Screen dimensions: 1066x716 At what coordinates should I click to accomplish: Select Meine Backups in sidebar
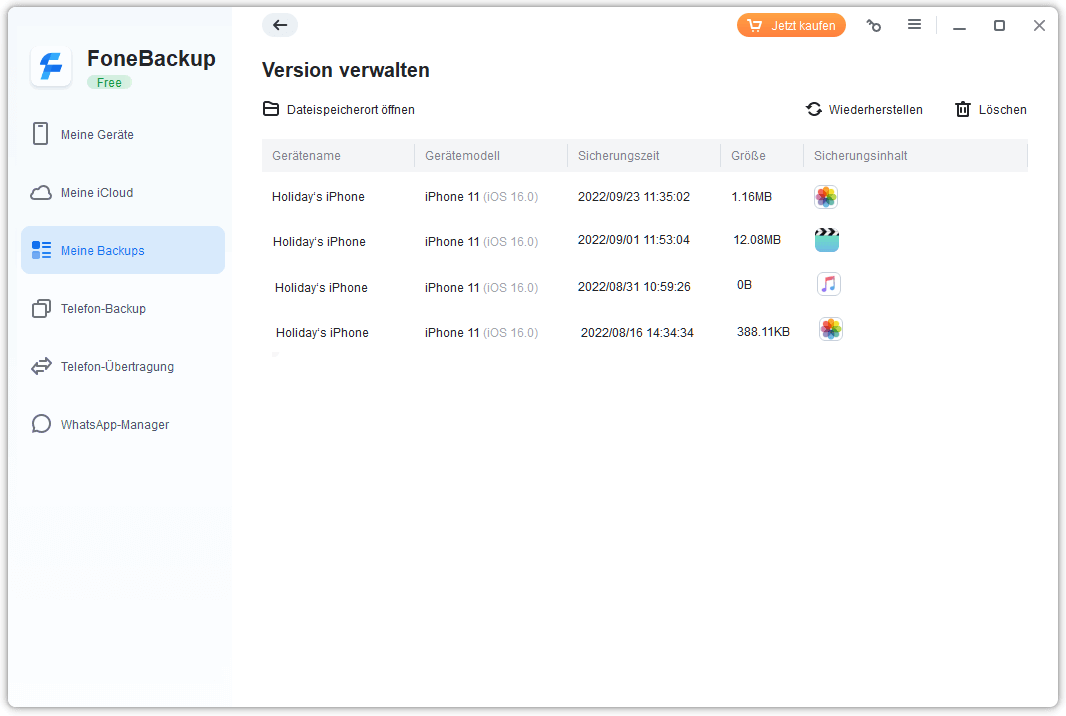click(x=122, y=250)
